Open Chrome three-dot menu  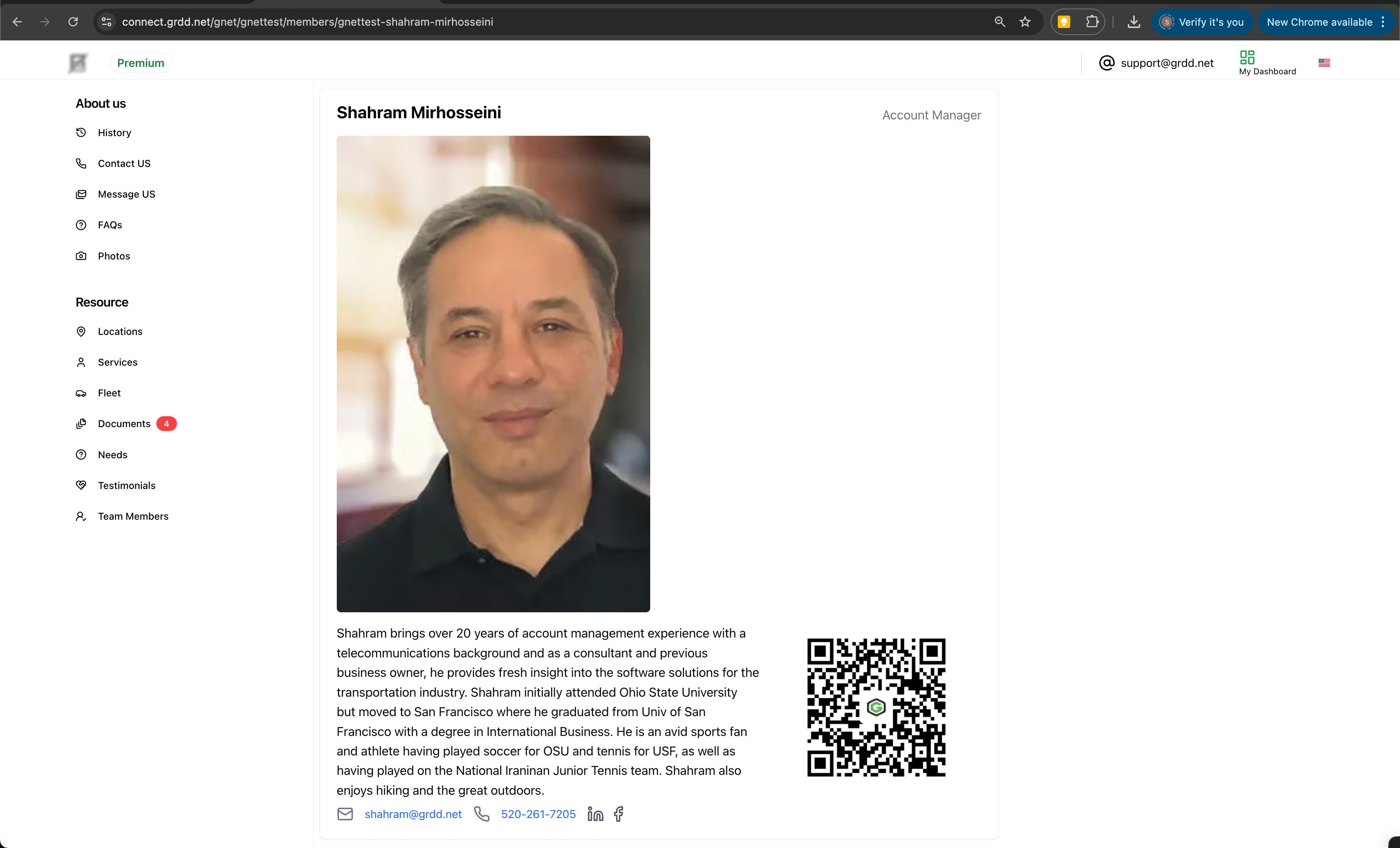tap(1383, 22)
